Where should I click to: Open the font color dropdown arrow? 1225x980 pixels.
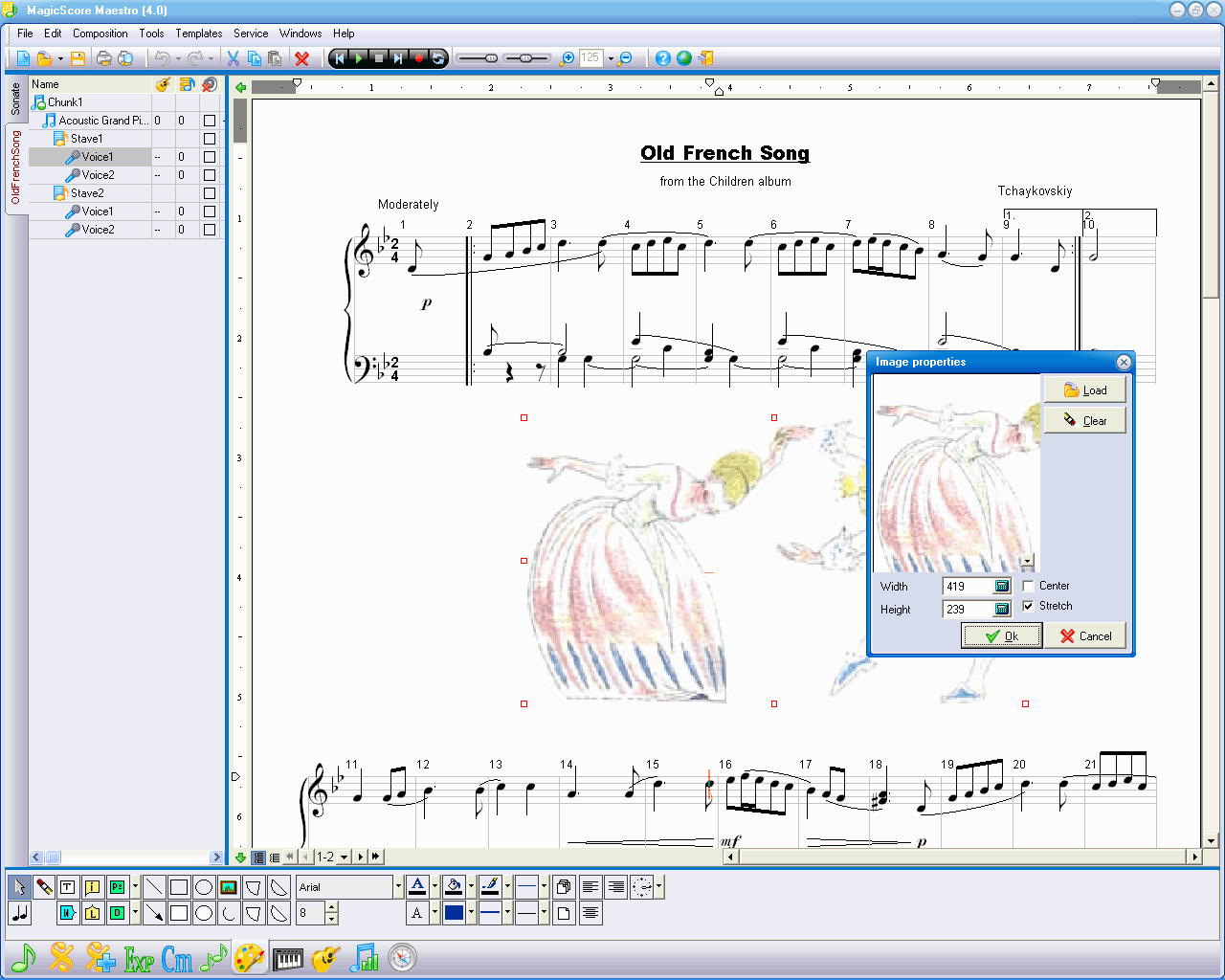click(435, 887)
